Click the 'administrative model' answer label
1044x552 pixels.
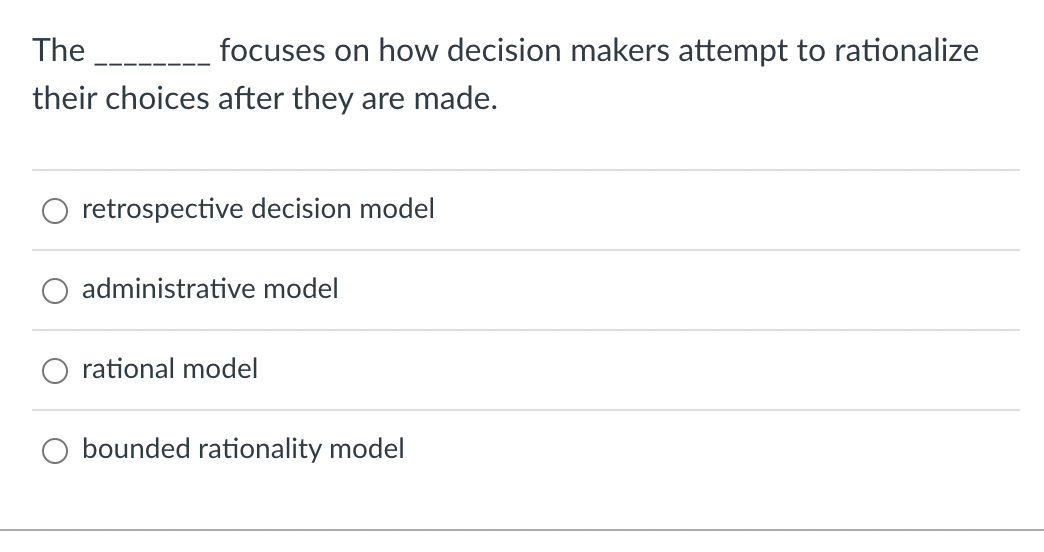[x=210, y=290]
